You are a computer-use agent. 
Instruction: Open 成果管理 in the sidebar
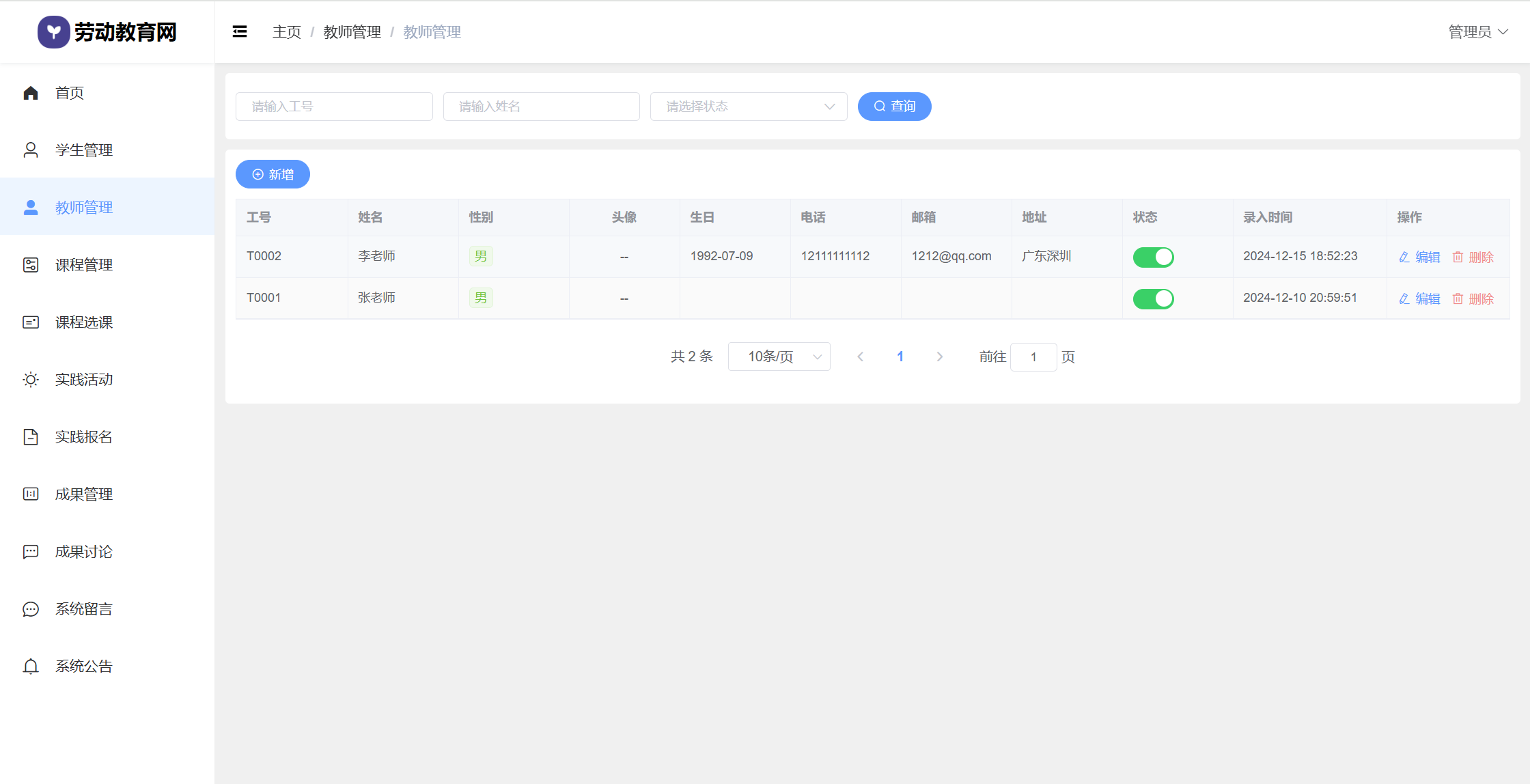[84, 494]
